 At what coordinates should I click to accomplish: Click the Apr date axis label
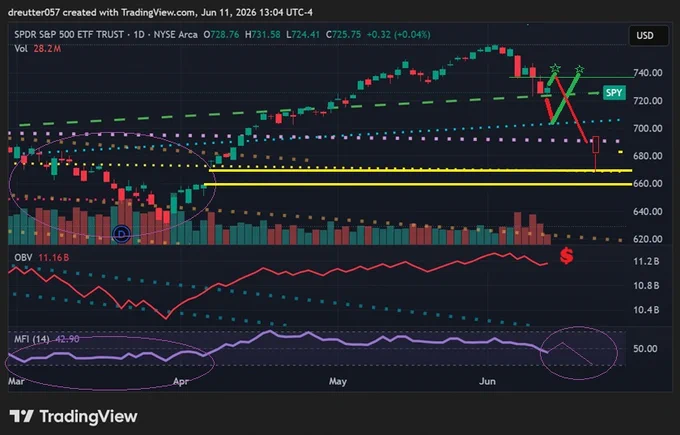[180, 382]
